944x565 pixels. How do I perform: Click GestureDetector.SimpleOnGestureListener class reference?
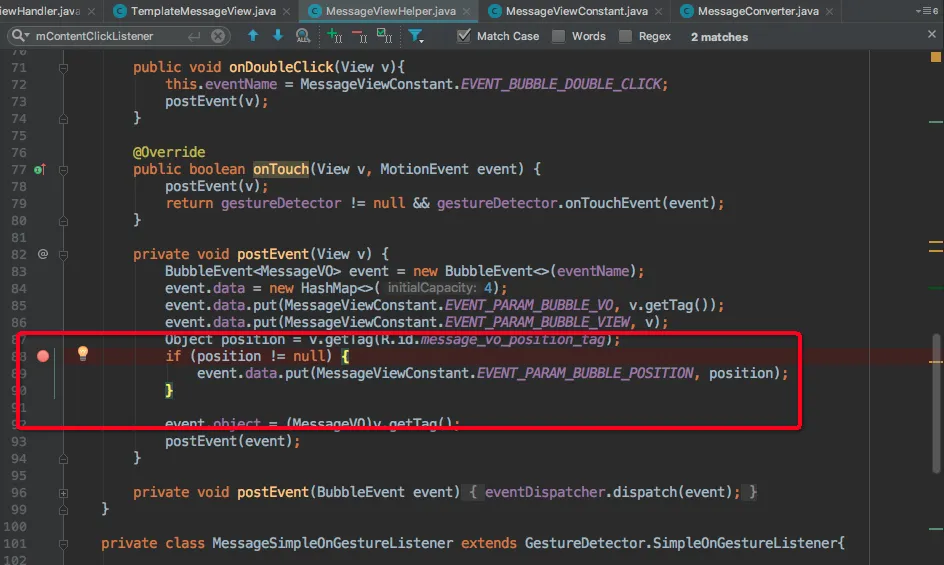682,543
